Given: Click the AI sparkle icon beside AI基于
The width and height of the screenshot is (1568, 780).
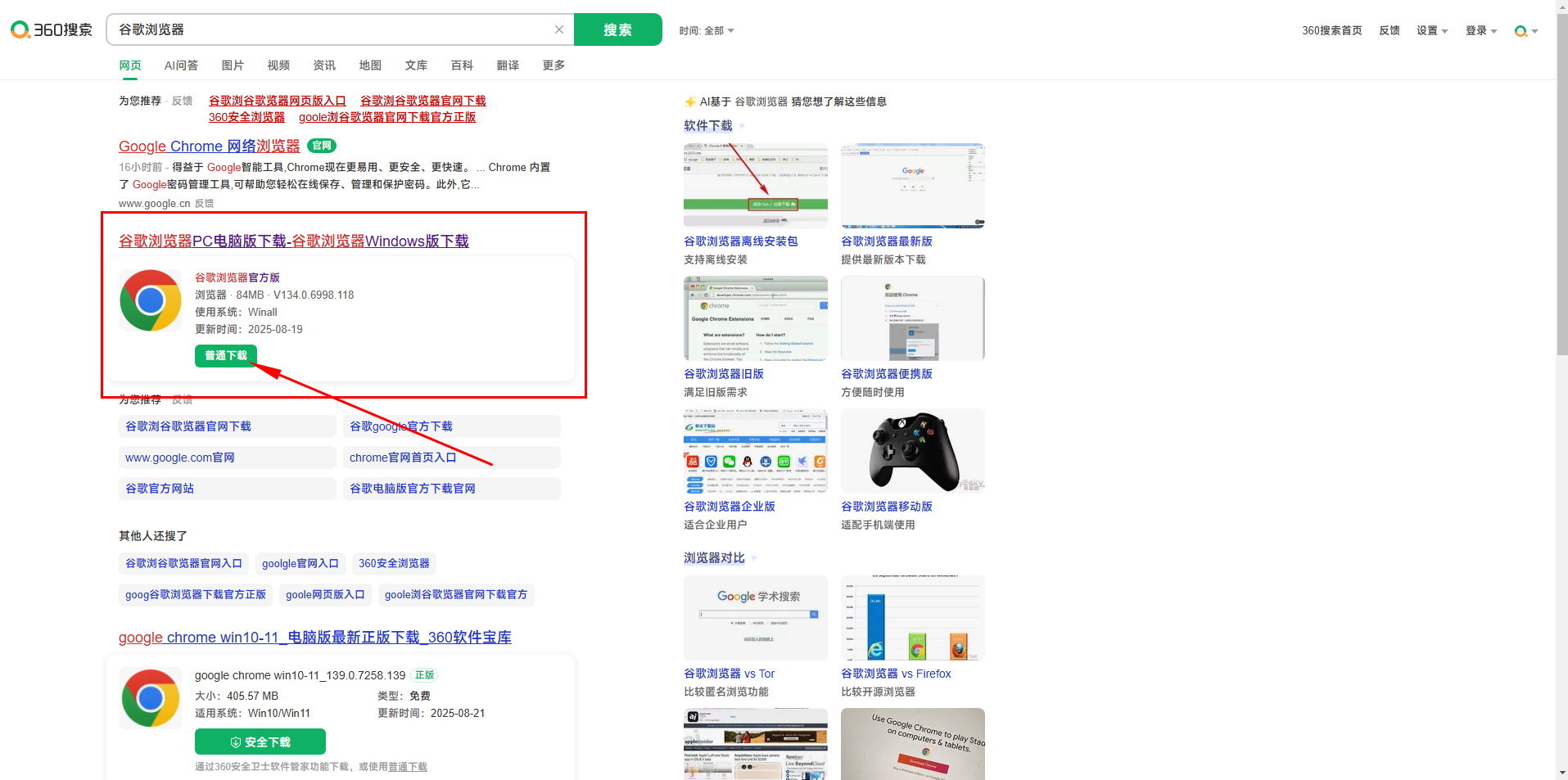Looking at the screenshot, I should (x=690, y=101).
